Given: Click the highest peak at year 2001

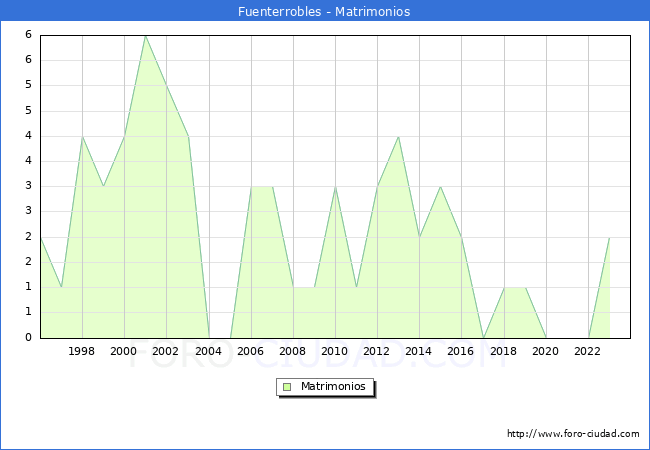Looking at the screenshot, I should pos(145,35).
